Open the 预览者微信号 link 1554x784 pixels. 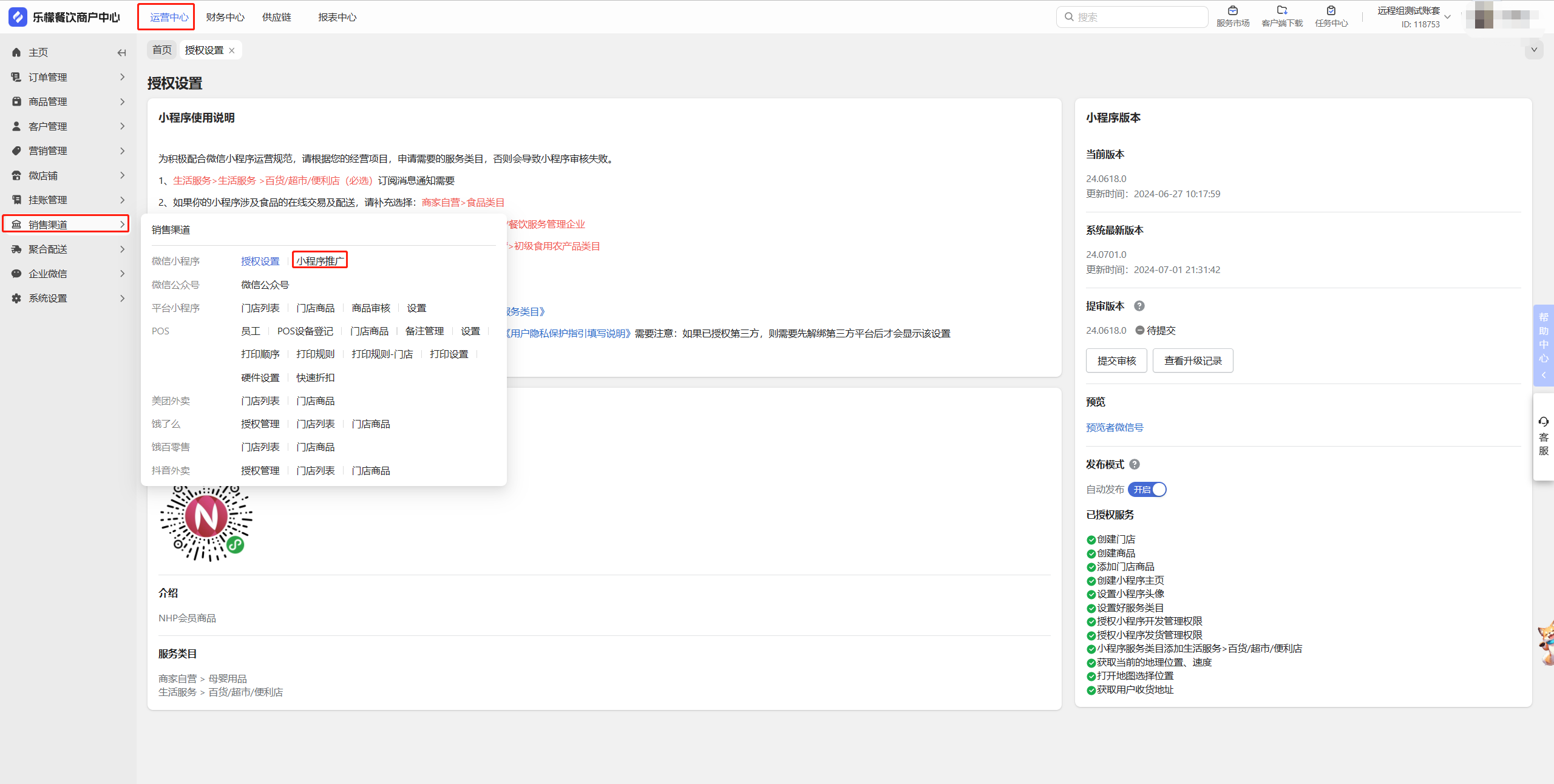point(1114,428)
